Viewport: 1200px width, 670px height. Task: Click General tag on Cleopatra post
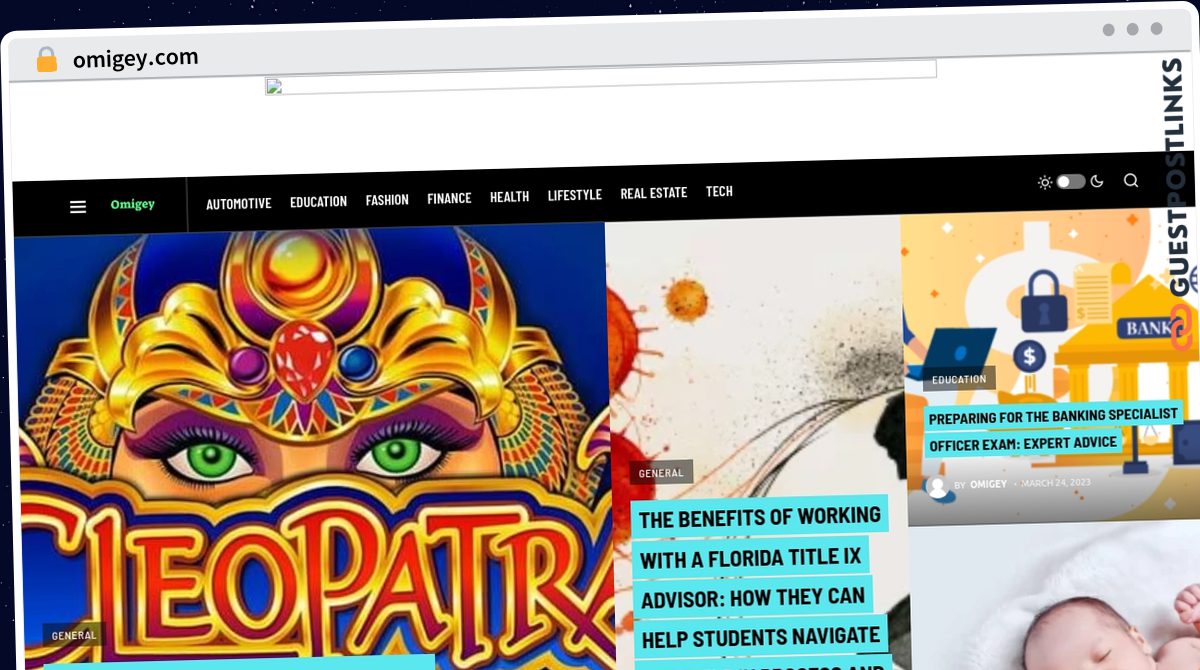click(x=74, y=635)
